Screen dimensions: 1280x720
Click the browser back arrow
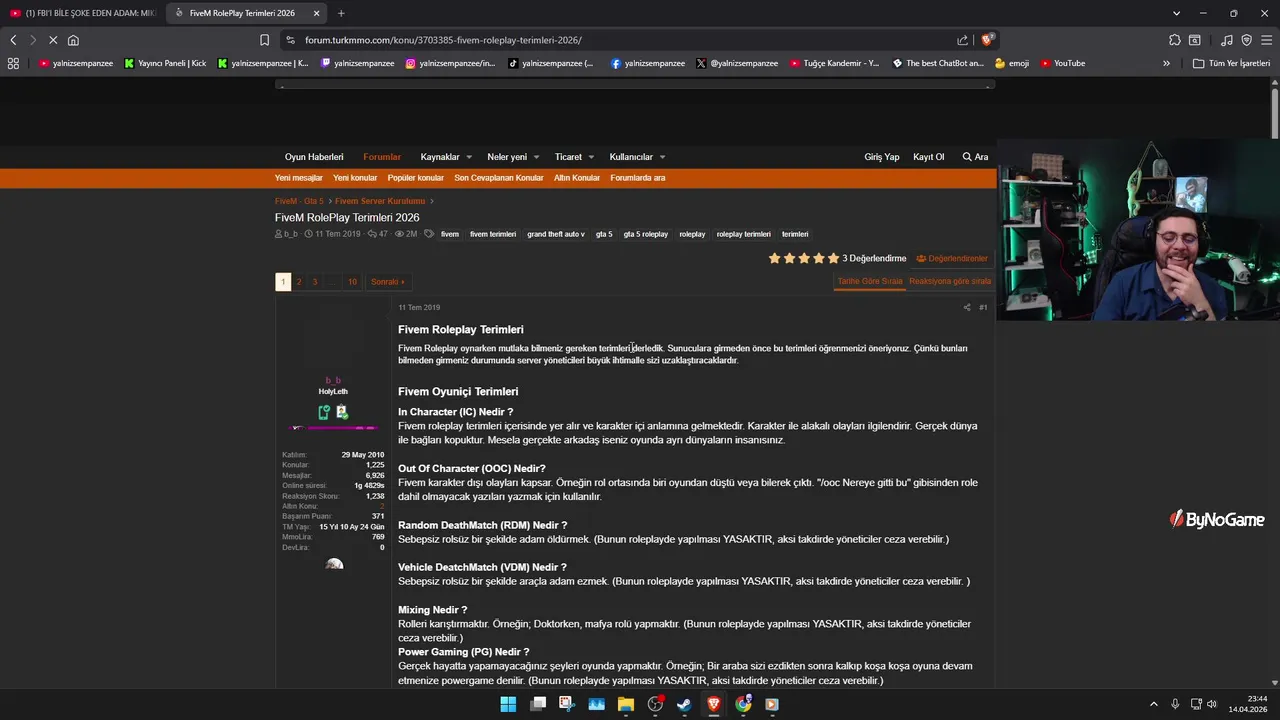tap(13, 40)
